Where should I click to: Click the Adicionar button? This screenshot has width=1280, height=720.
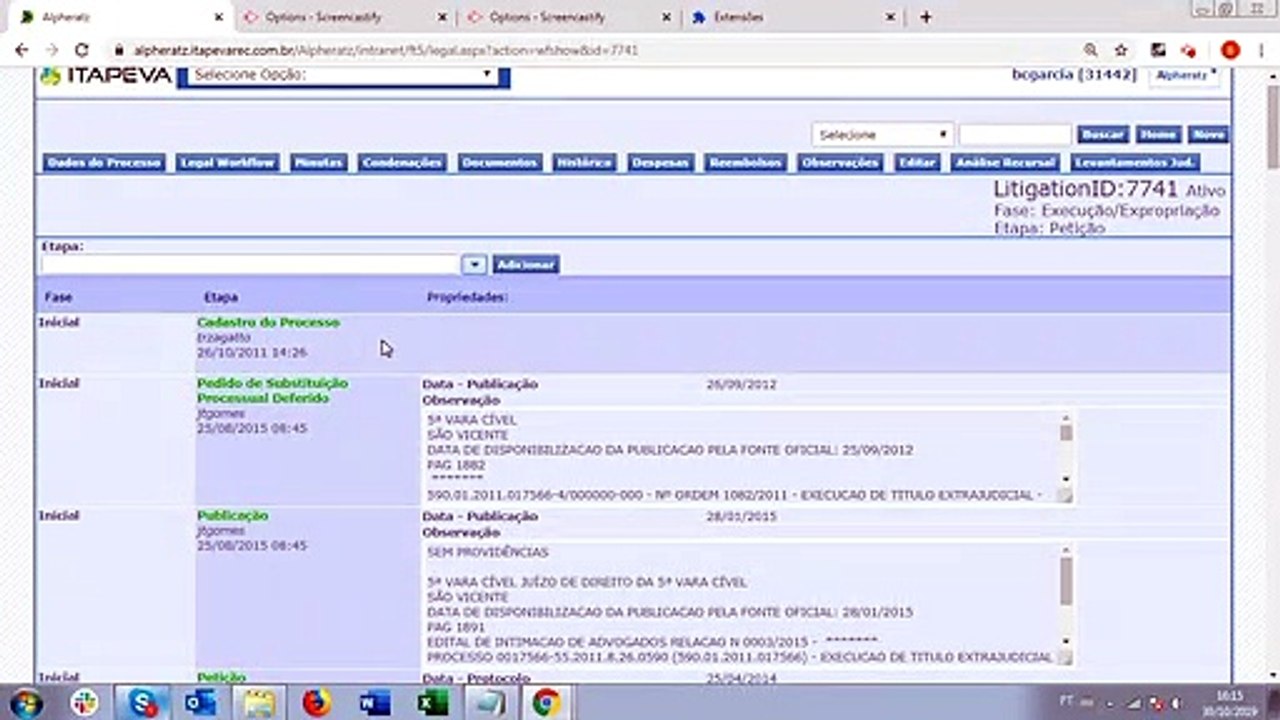click(x=526, y=264)
